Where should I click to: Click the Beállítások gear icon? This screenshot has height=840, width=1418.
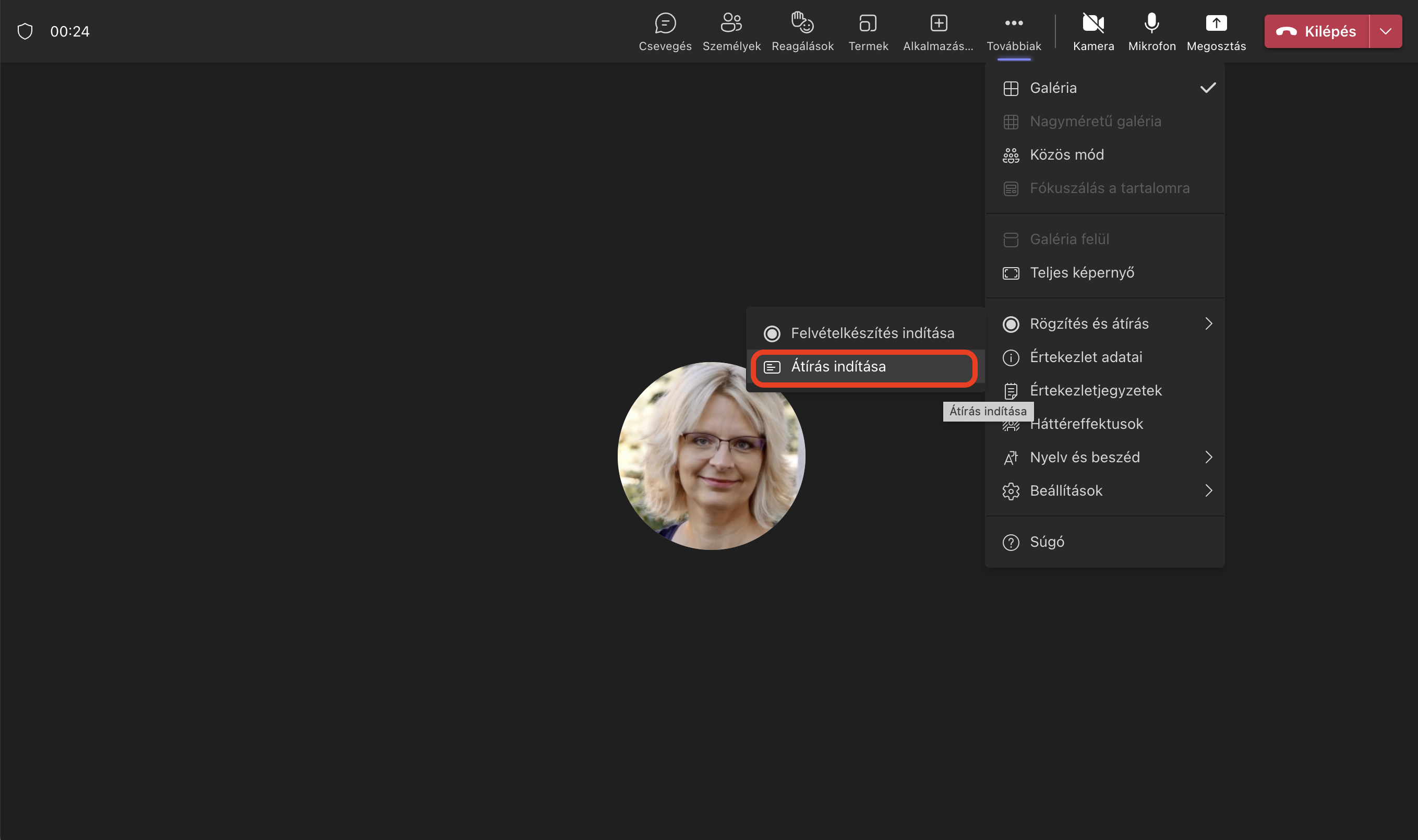tap(1011, 491)
